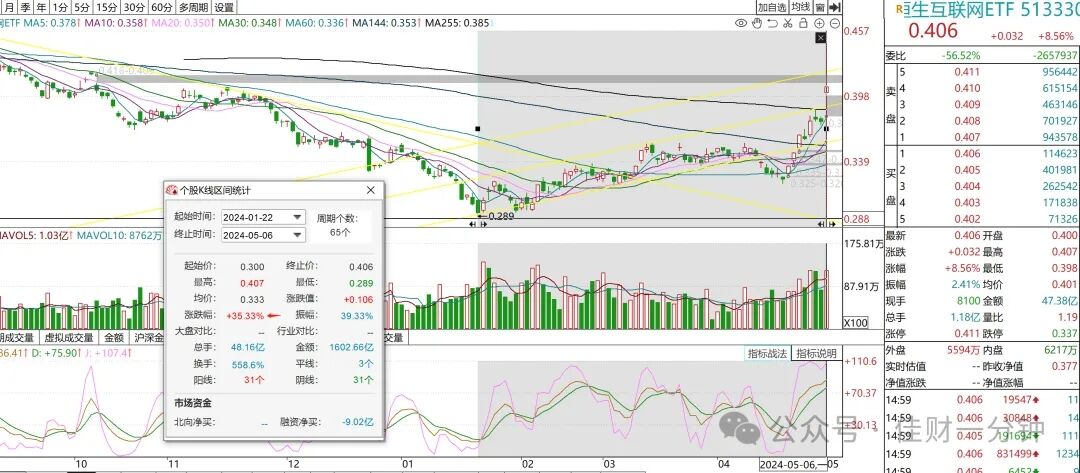
Task: Collapse side panel with arrow-to-bar icon
Action: point(835,8)
